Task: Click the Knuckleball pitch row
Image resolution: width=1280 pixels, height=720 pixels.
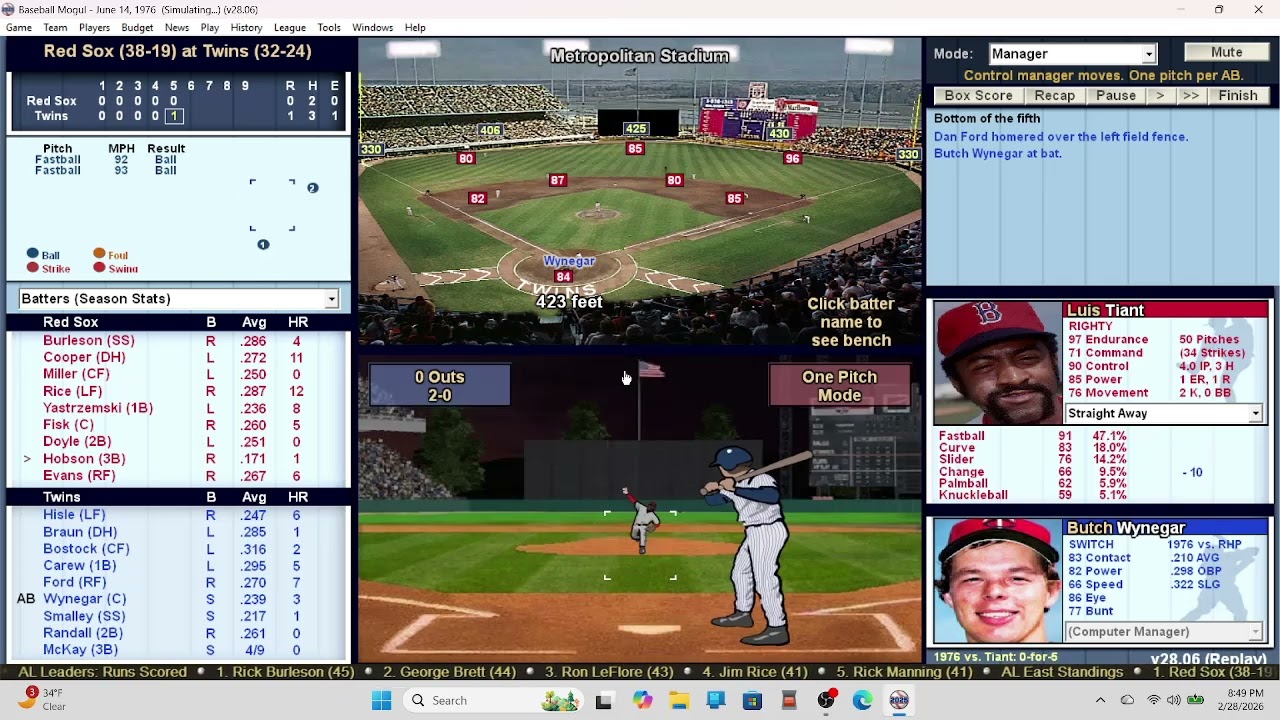Action: tap(1032, 495)
